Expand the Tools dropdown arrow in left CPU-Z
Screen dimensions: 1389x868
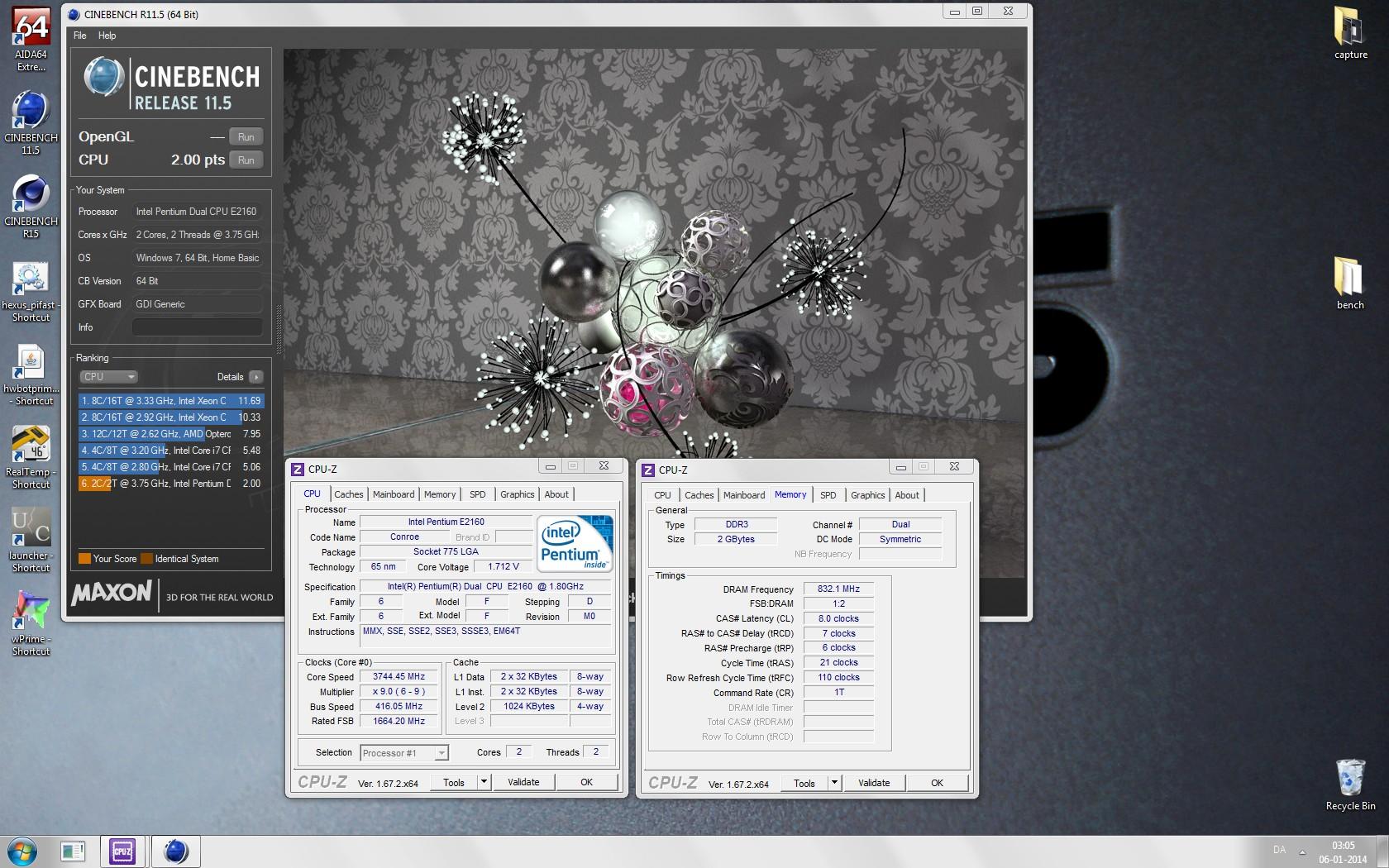pos(484,782)
